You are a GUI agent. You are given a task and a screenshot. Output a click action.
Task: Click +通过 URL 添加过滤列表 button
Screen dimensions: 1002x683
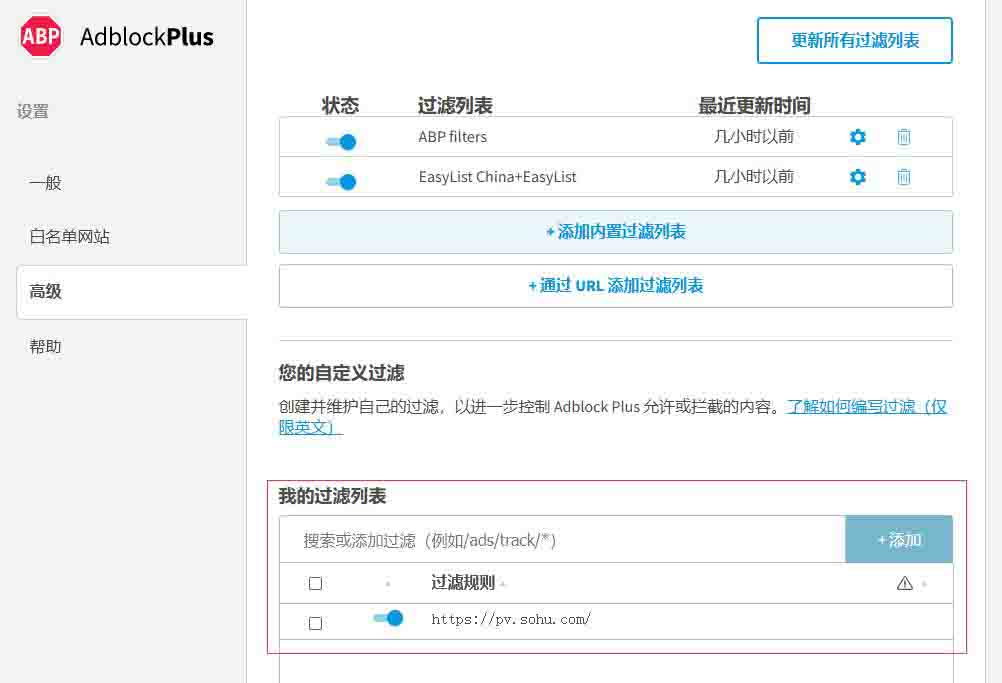(x=615, y=286)
